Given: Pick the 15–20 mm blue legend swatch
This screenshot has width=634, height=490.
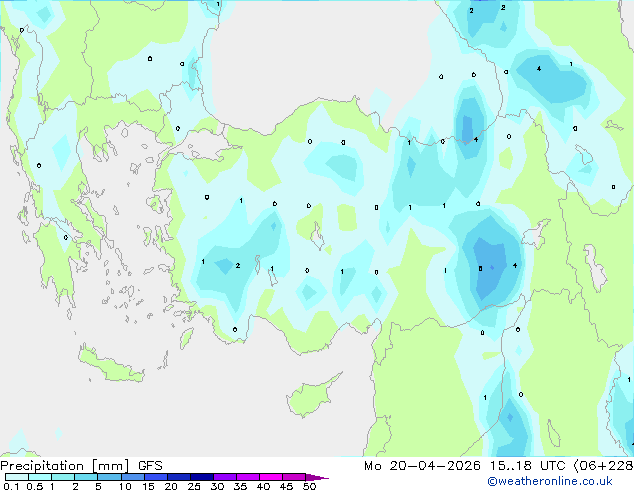Looking at the screenshot, I should (156, 477).
